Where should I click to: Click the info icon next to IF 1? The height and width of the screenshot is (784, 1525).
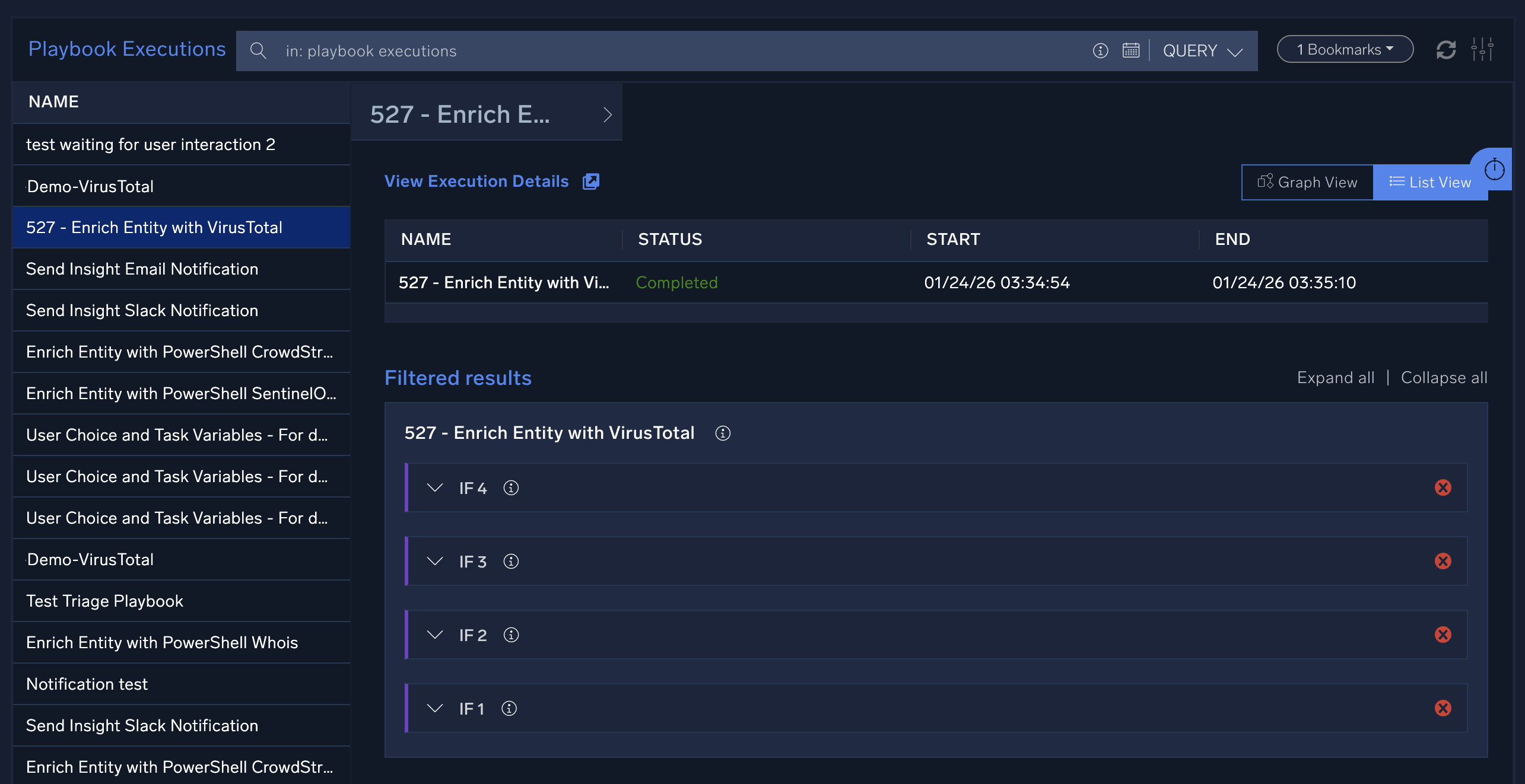click(509, 709)
